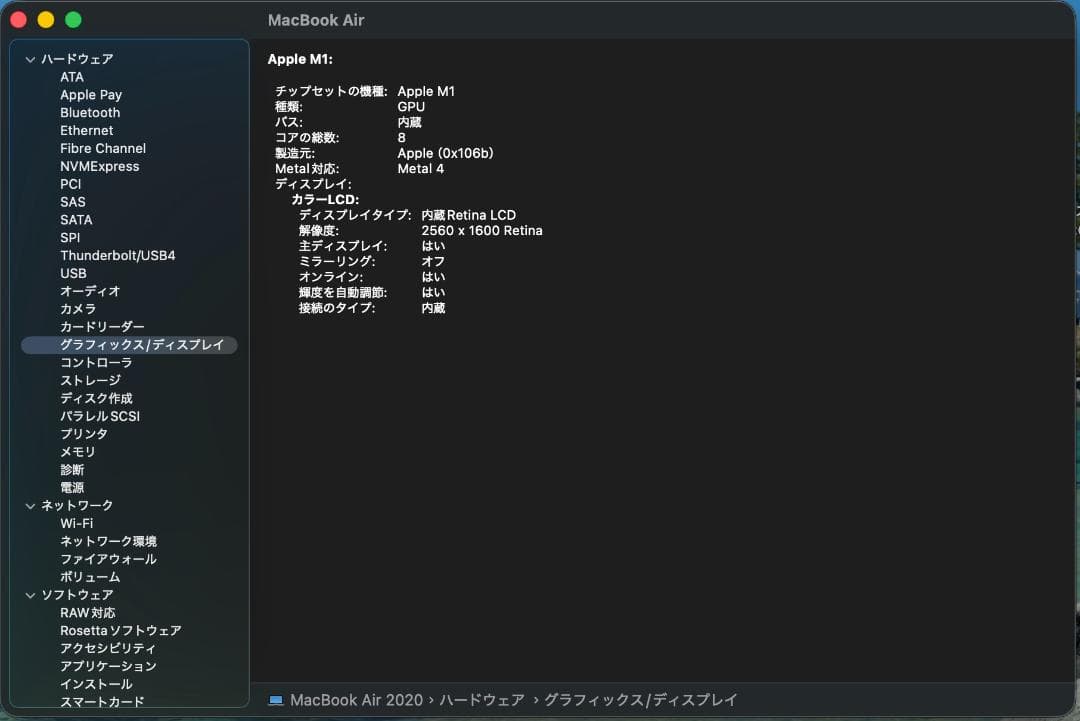Screen dimensions: 1080x721
Task: Click the green full-screen window button
Action: pyautogui.click(x=73, y=20)
